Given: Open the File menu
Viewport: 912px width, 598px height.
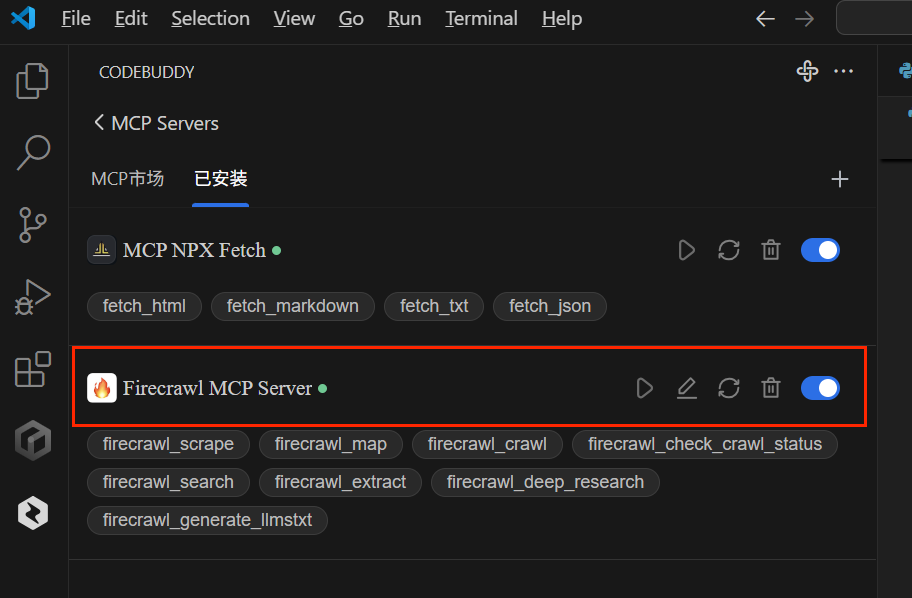Looking at the screenshot, I should click(x=76, y=19).
